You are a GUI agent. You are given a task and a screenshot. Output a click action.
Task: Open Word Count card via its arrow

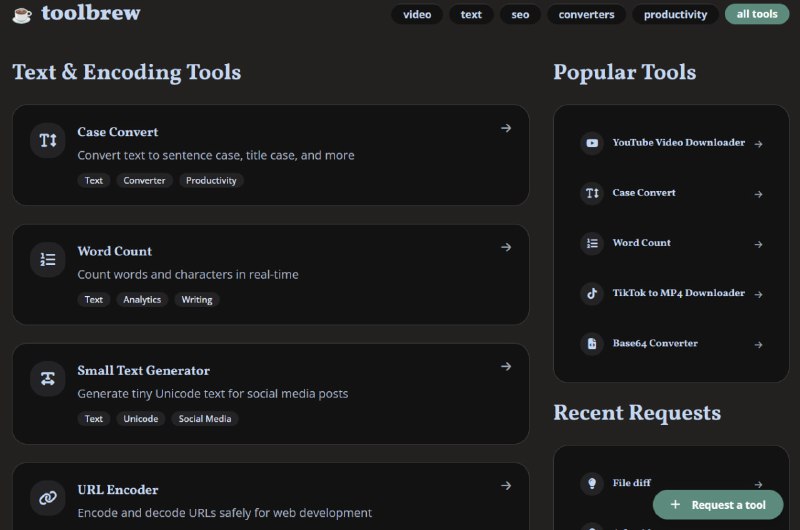point(506,247)
